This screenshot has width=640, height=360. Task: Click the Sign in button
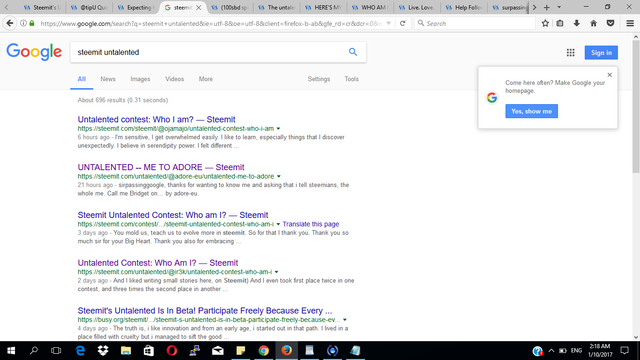[601, 52]
